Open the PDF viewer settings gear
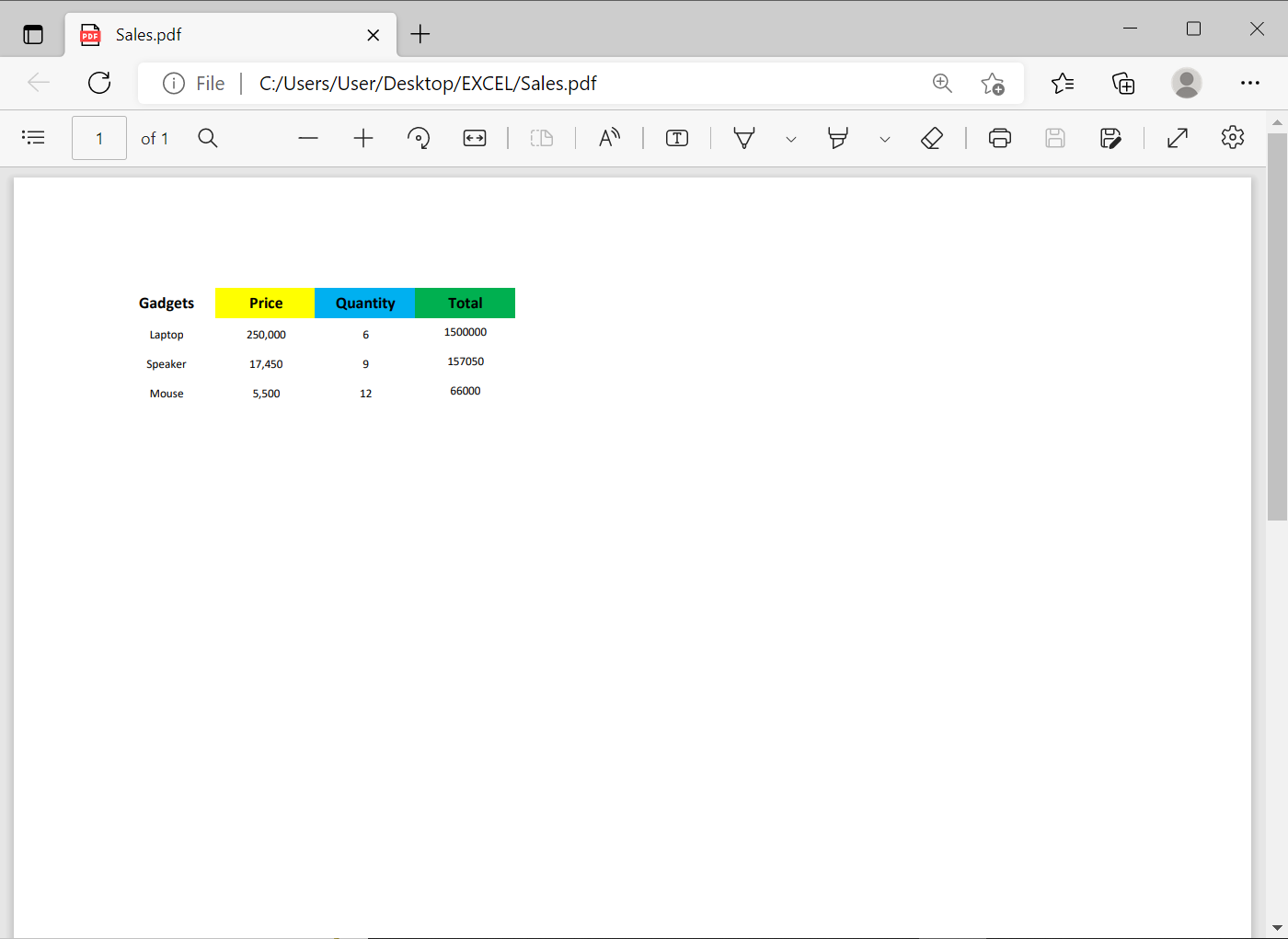 tap(1232, 138)
